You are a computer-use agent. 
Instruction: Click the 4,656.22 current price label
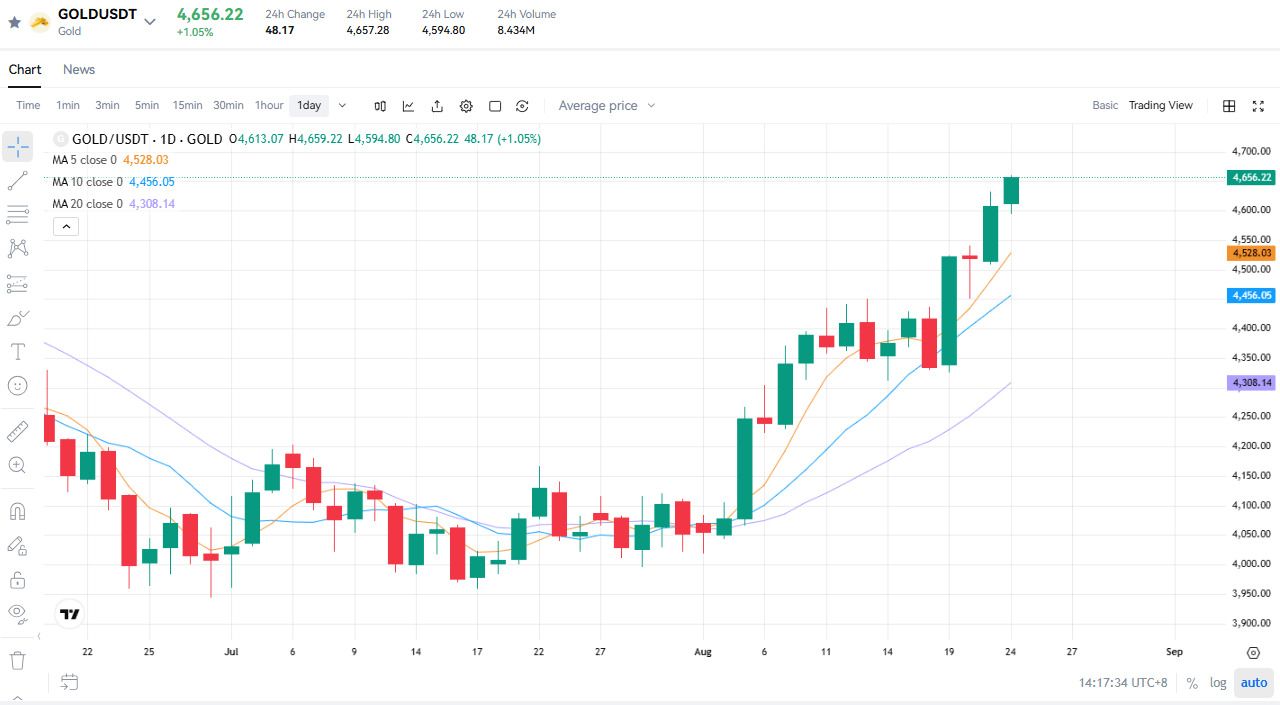coord(1252,177)
